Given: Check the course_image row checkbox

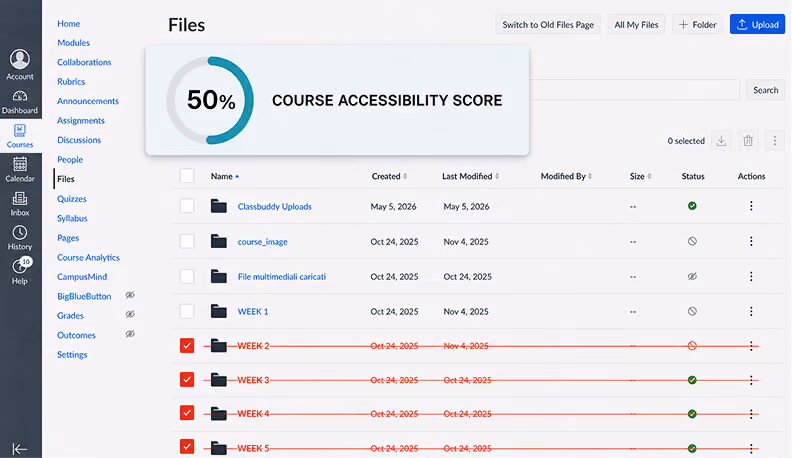Looking at the screenshot, I should [187, 241].
